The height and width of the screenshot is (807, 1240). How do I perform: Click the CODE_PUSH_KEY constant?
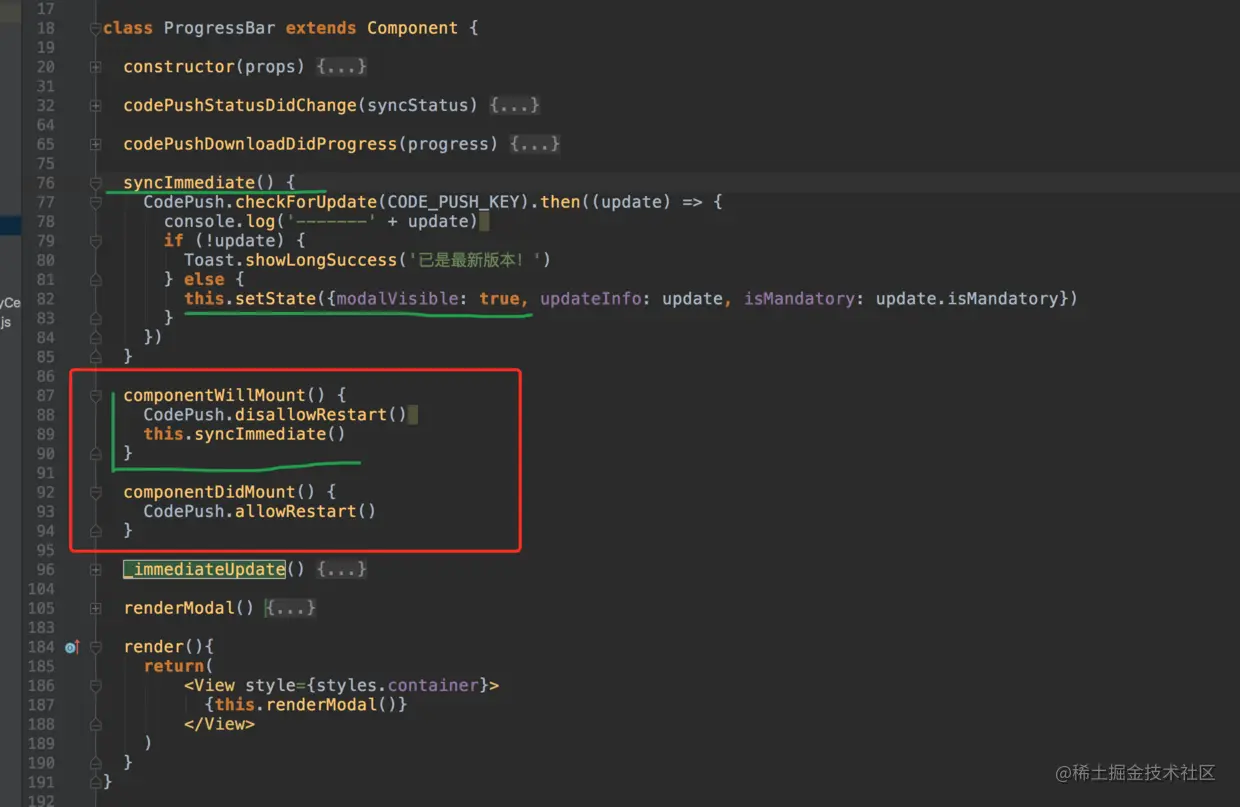pos(452,202)
